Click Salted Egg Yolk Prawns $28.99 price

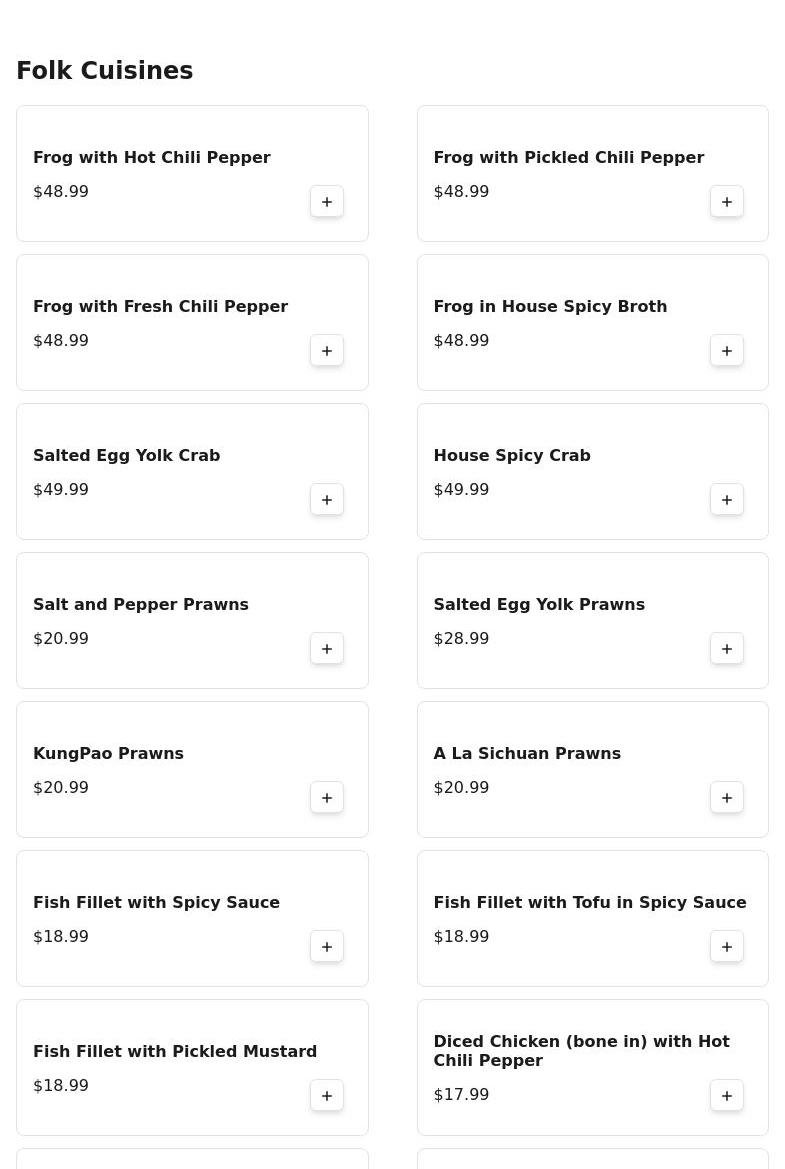pos(461,639)
